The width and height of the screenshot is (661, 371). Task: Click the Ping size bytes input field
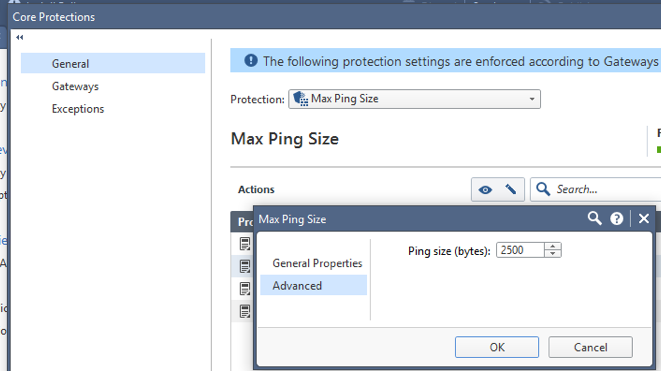(x=520, y=250)
